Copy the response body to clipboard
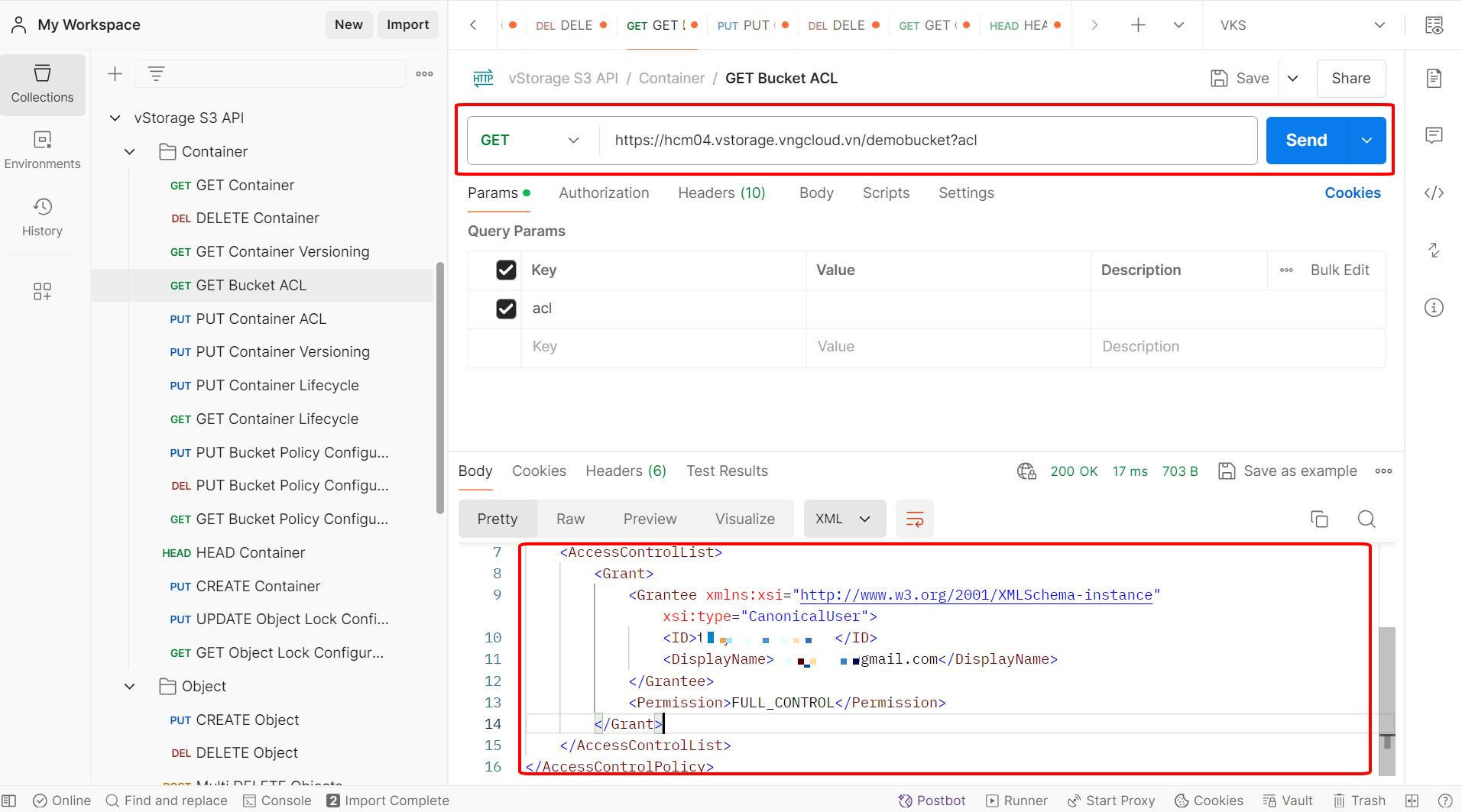 pyautogui.click(x=1319, y=519)
